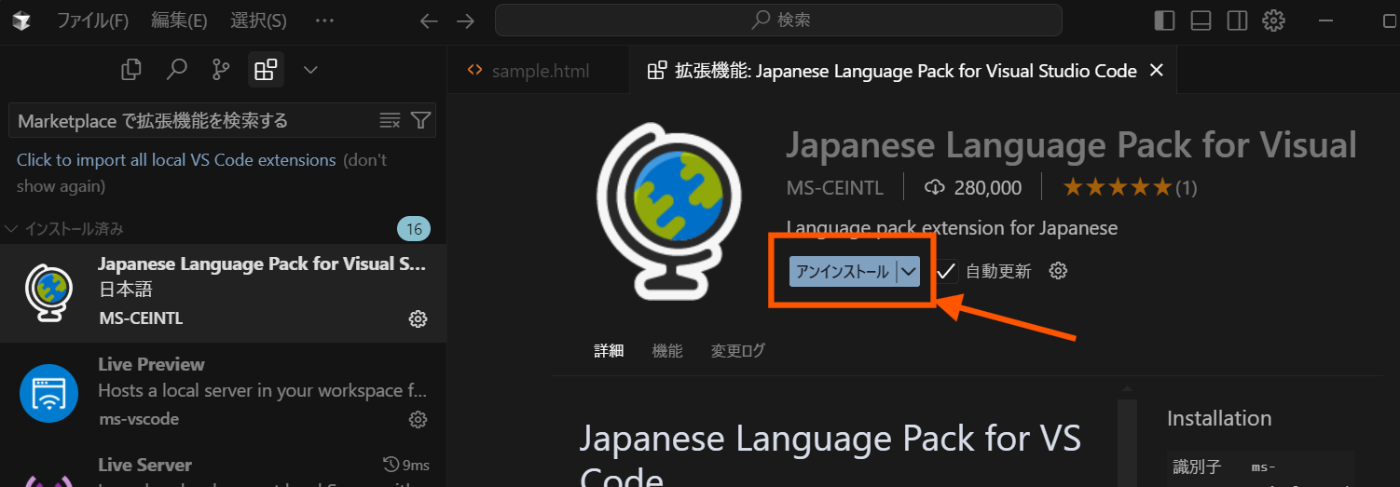
Task: Click the installed count badge 16
Action: point(413,229)
